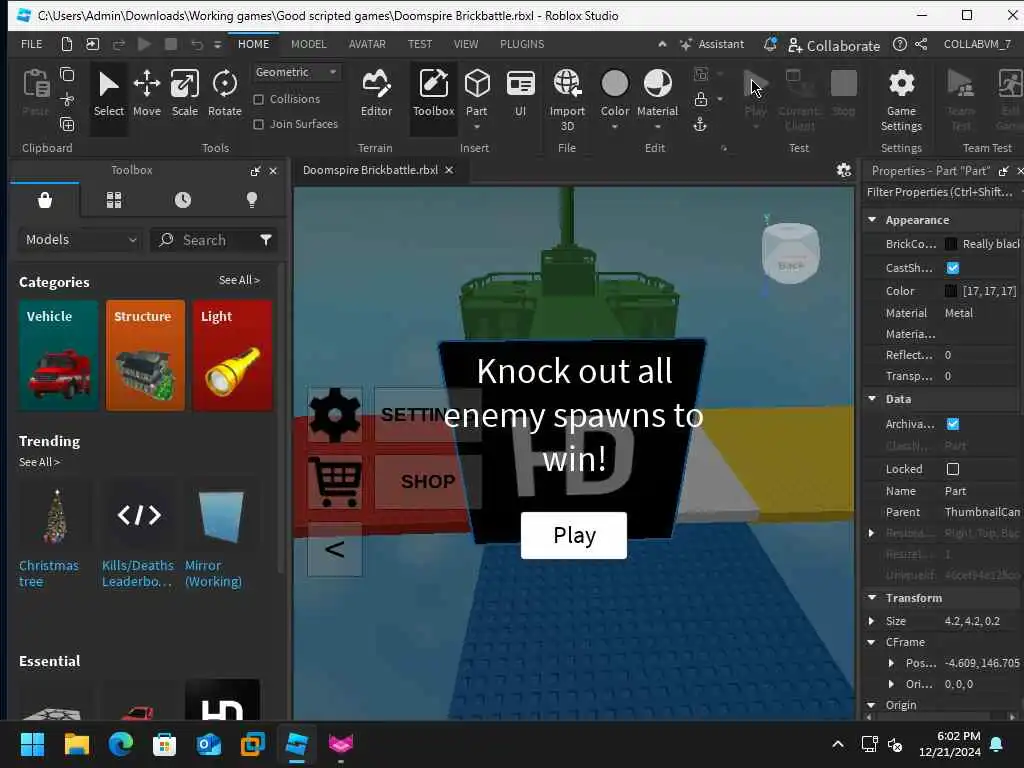Collapse the Origin section
Viewport: 1024px width, 768px height.
872,705
